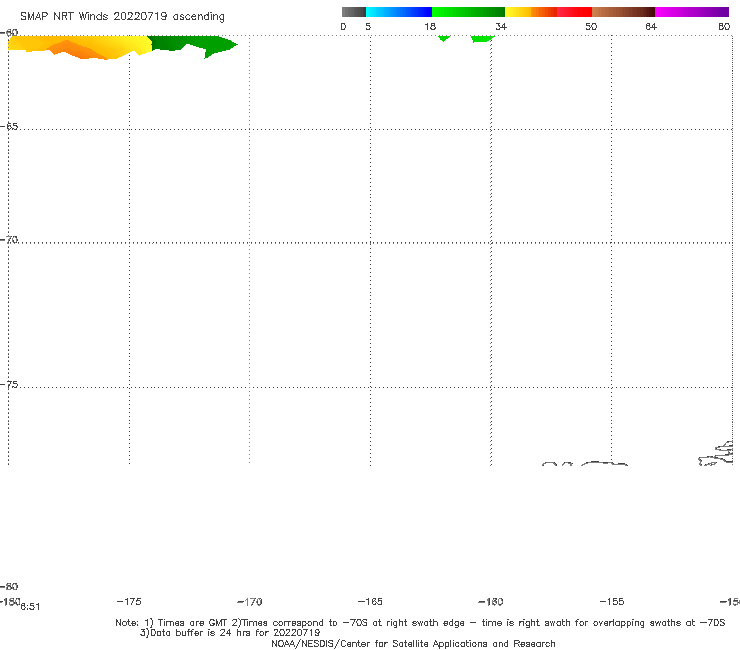Click the NOAA/NESDIS credit line

(413, 644)
